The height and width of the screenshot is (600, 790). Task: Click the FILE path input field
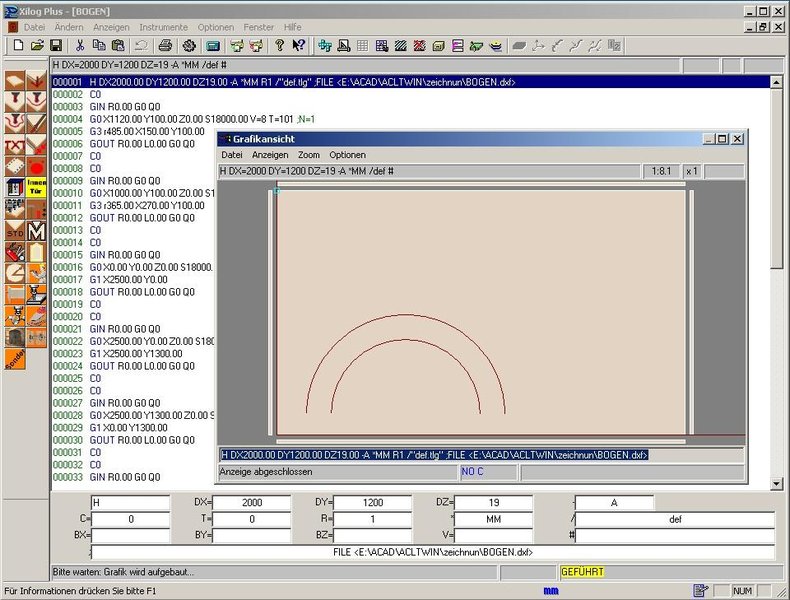[x=433, y=552]
